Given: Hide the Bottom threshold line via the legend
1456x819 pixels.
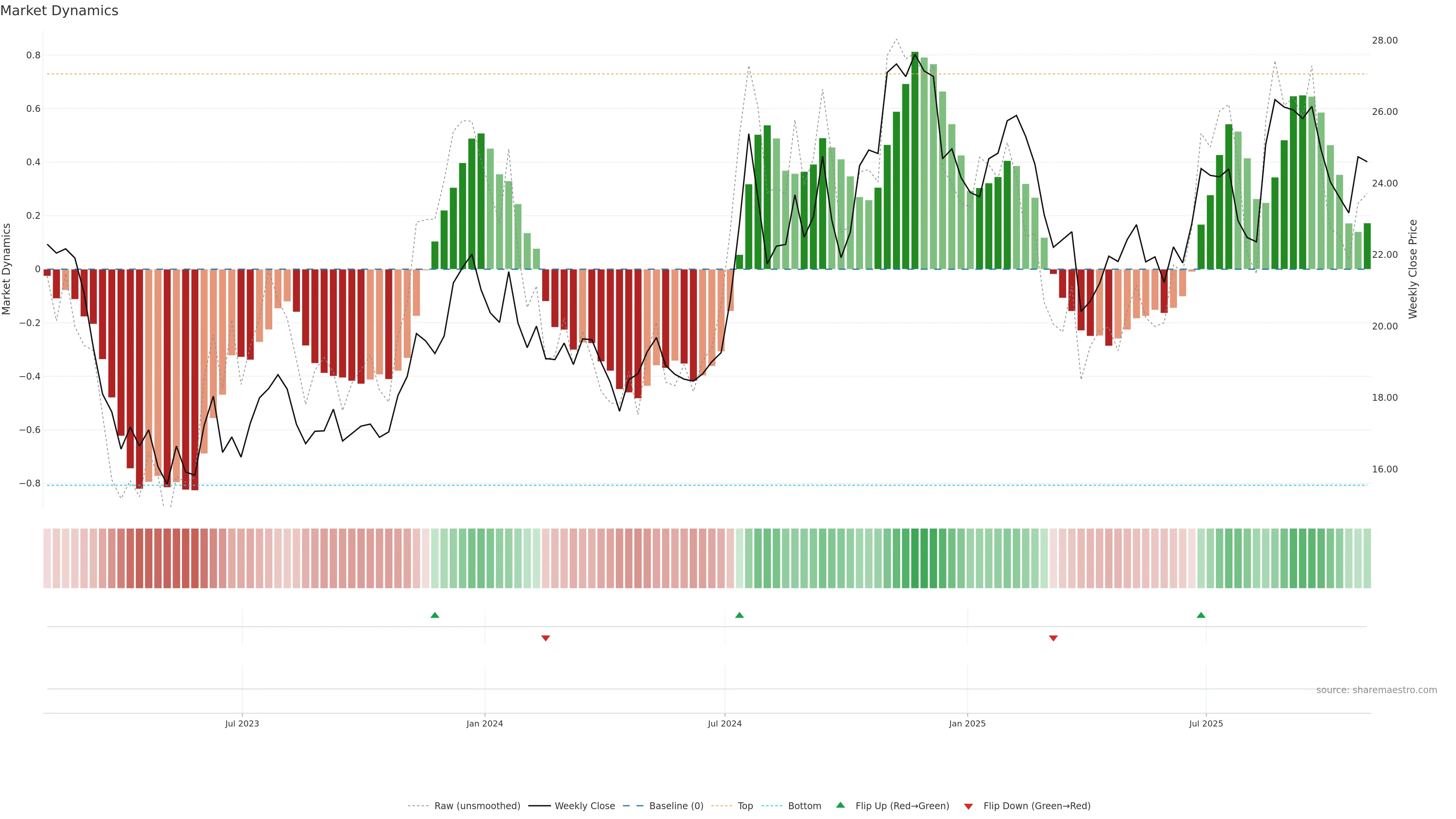Looking at the screenshot, I should pos(804,806).
